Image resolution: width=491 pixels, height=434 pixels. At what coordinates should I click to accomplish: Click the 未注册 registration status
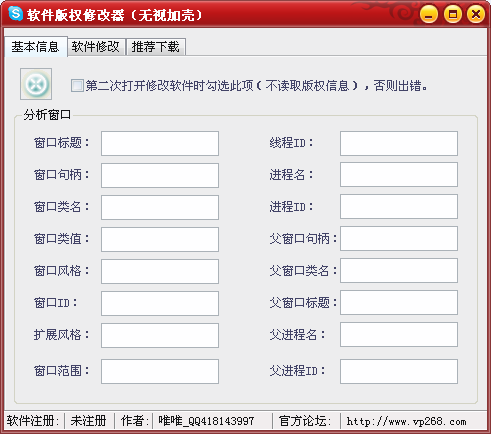[88, 421]
